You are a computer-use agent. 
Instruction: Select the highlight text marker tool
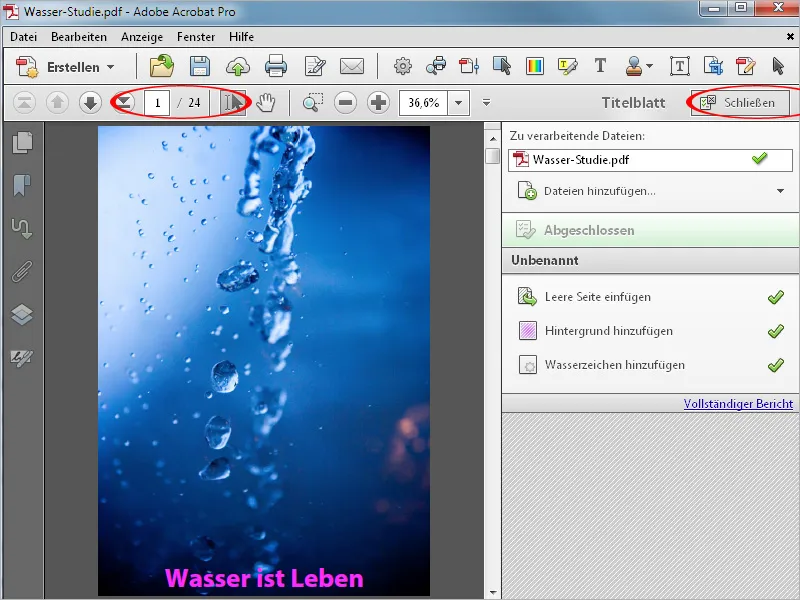pos(567,66)
